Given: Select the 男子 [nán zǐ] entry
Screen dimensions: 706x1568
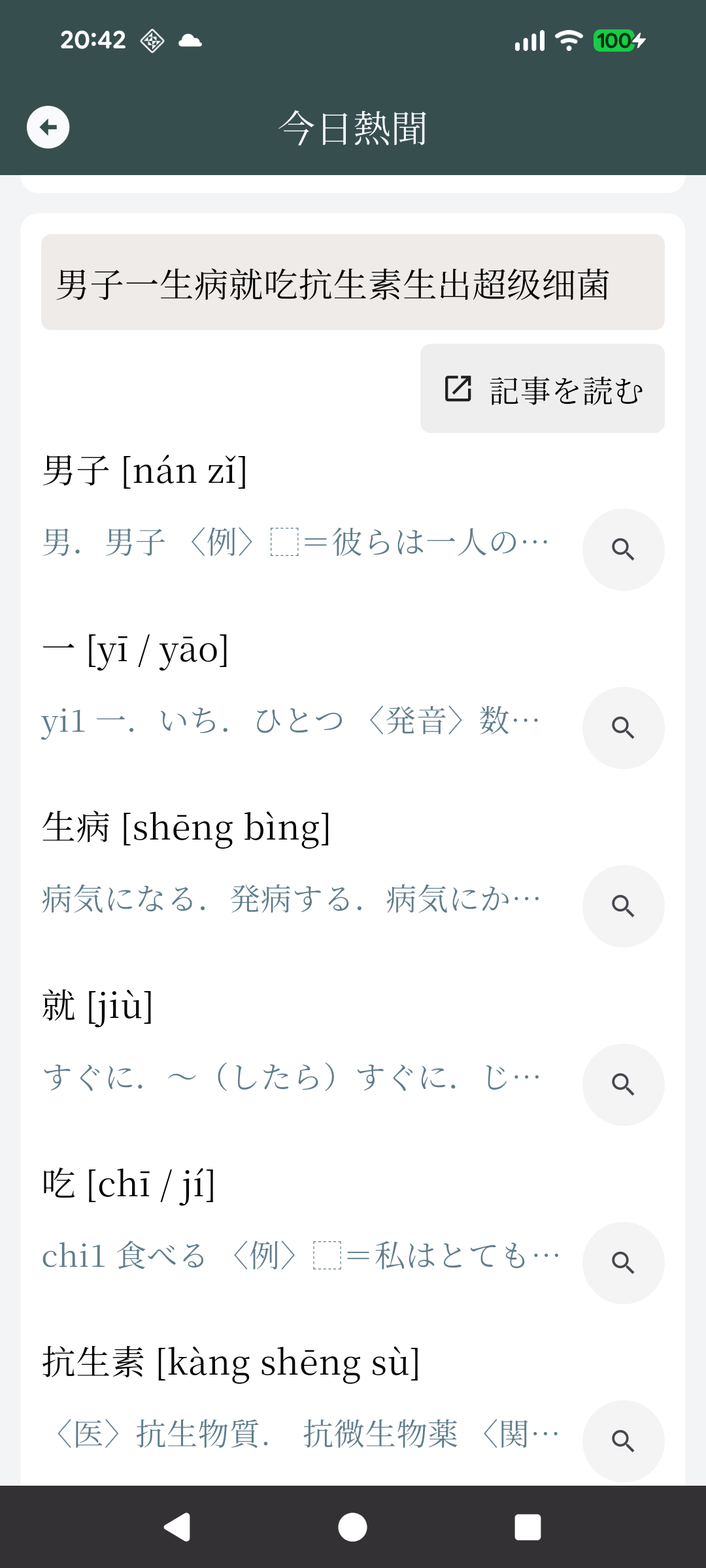Looking at the screenshot, I should pyautogui.click(x=145, y=470).
